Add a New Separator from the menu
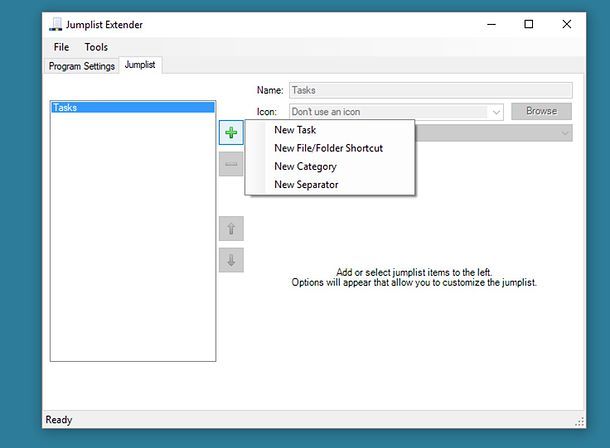The width and height of the screenshot is (610, 448). tap(306, 184)
